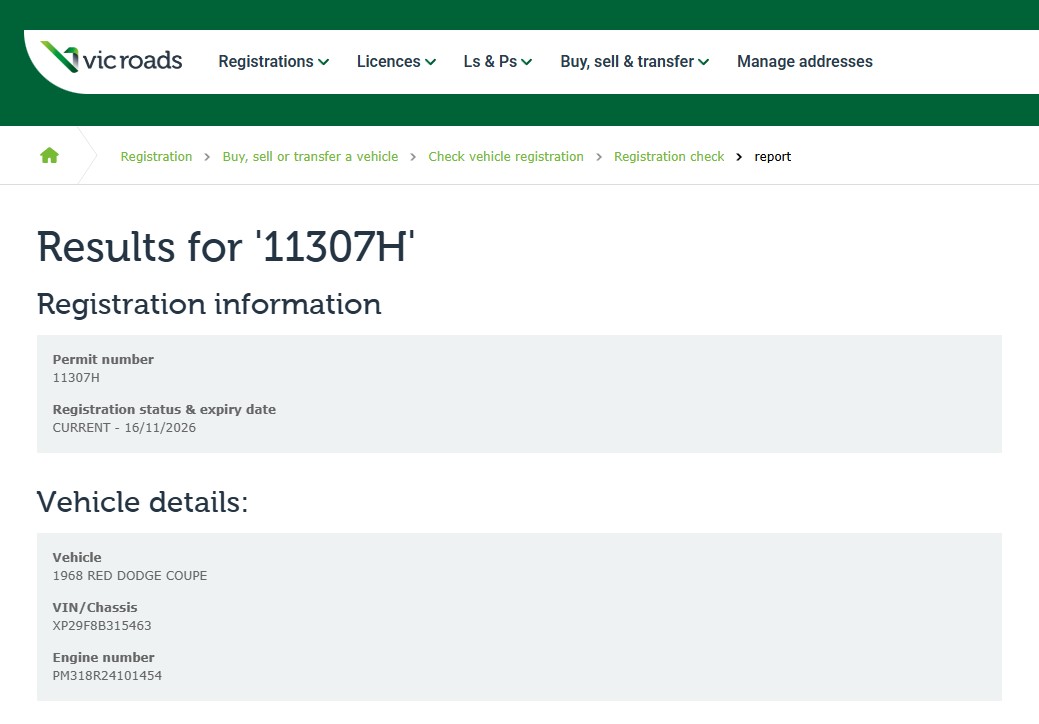Go to the home page via house icon
Image resolution: width=1039 pixels, height=724 pixels.
pyautogui.click(x=49, y=156)
